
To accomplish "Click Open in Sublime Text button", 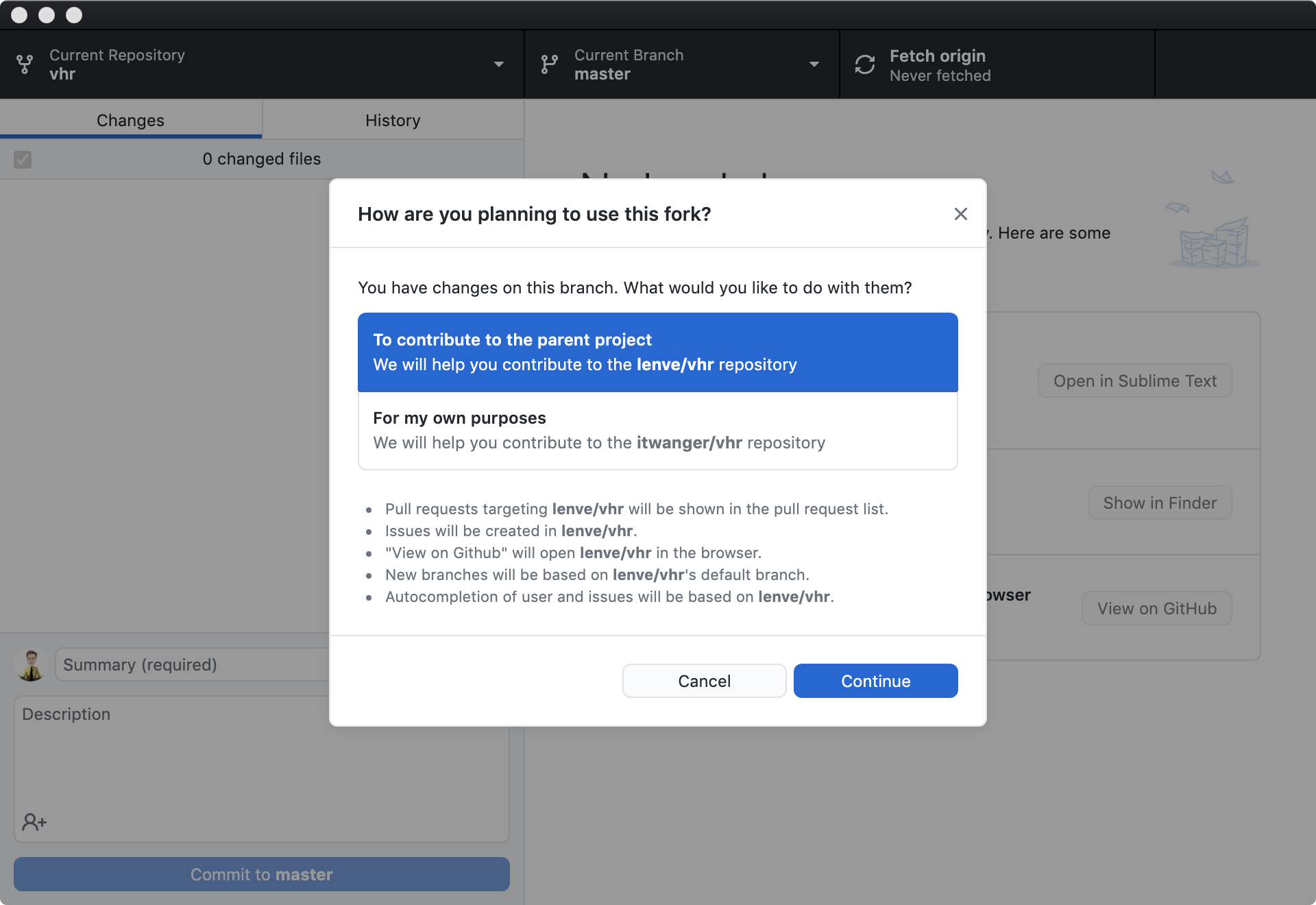I will click(x=1134, y=381).
